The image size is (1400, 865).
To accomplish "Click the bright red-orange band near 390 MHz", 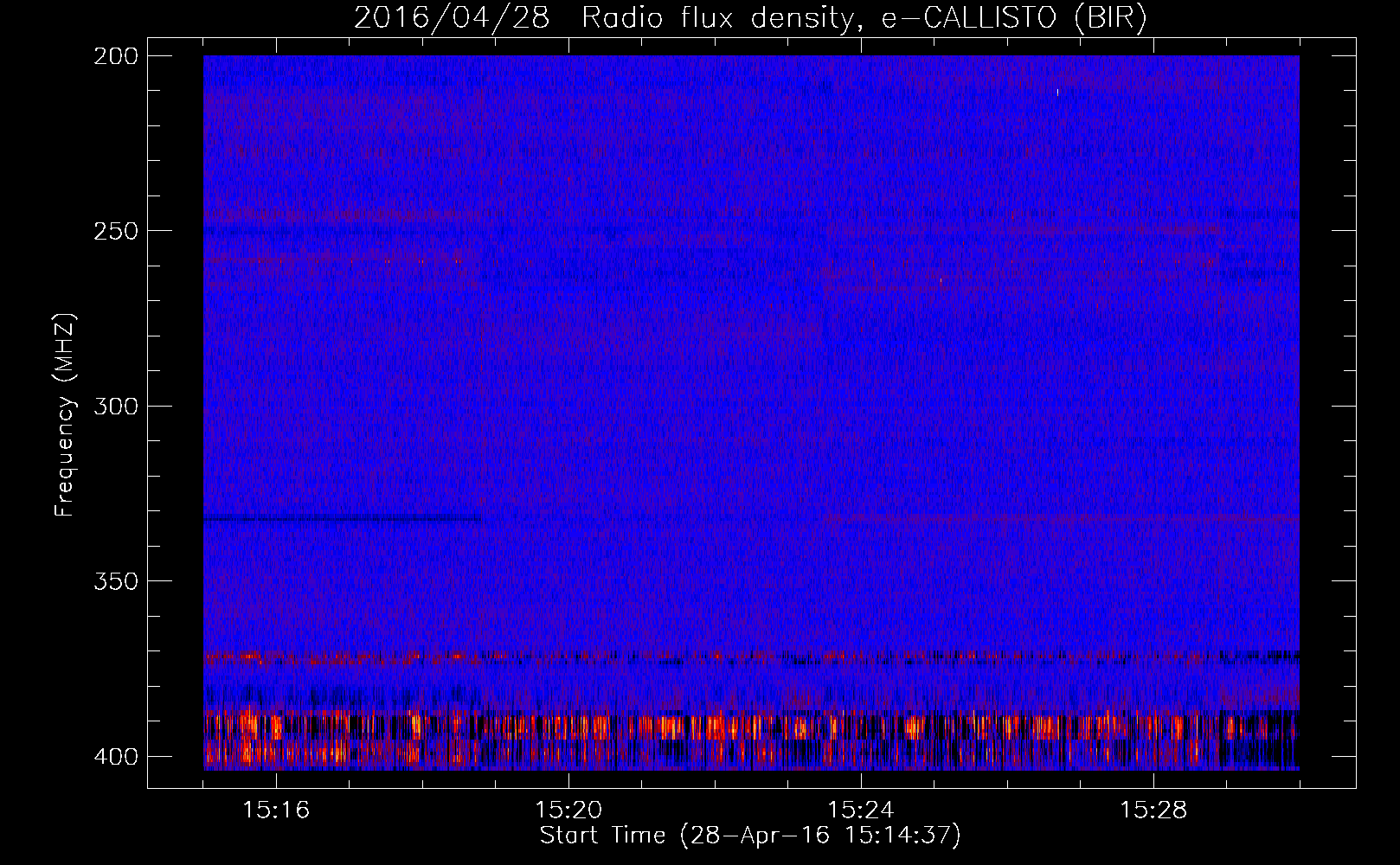I will point(751,726).
